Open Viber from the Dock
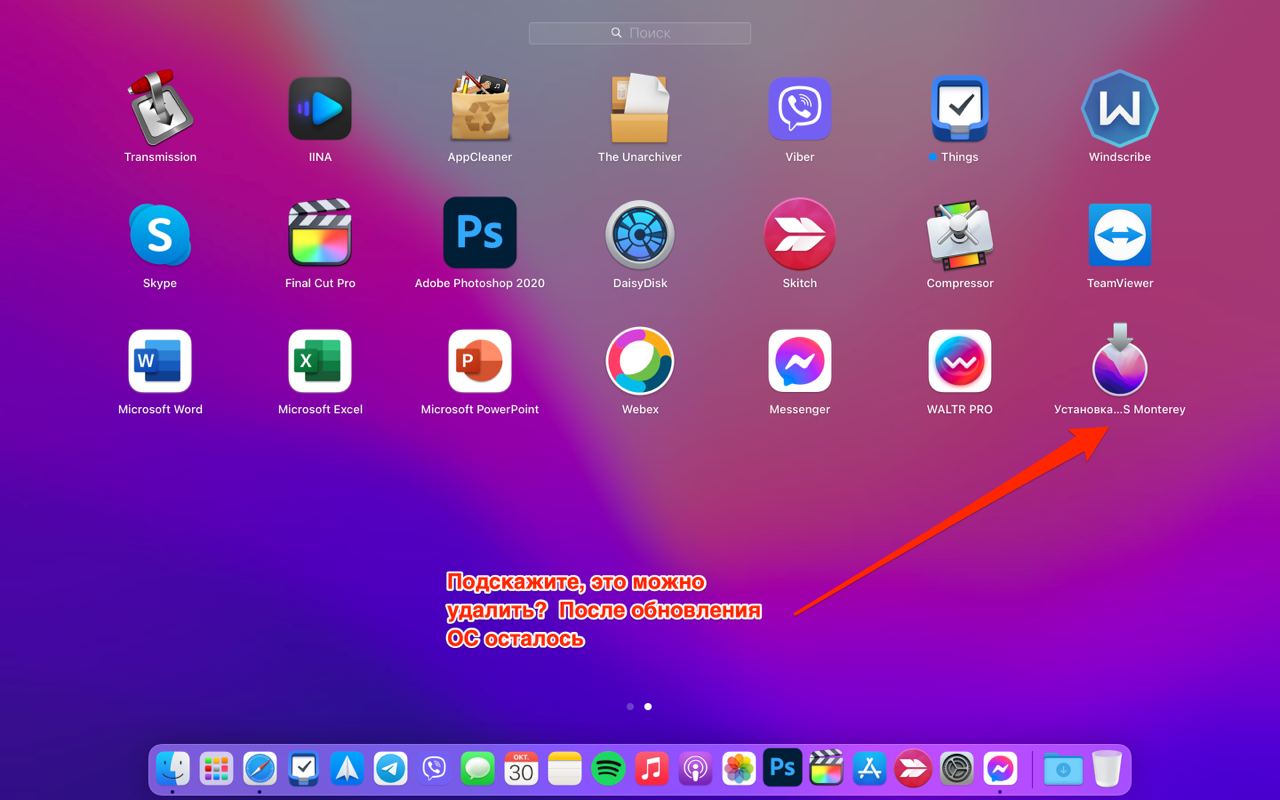 (x=434, y=768)
